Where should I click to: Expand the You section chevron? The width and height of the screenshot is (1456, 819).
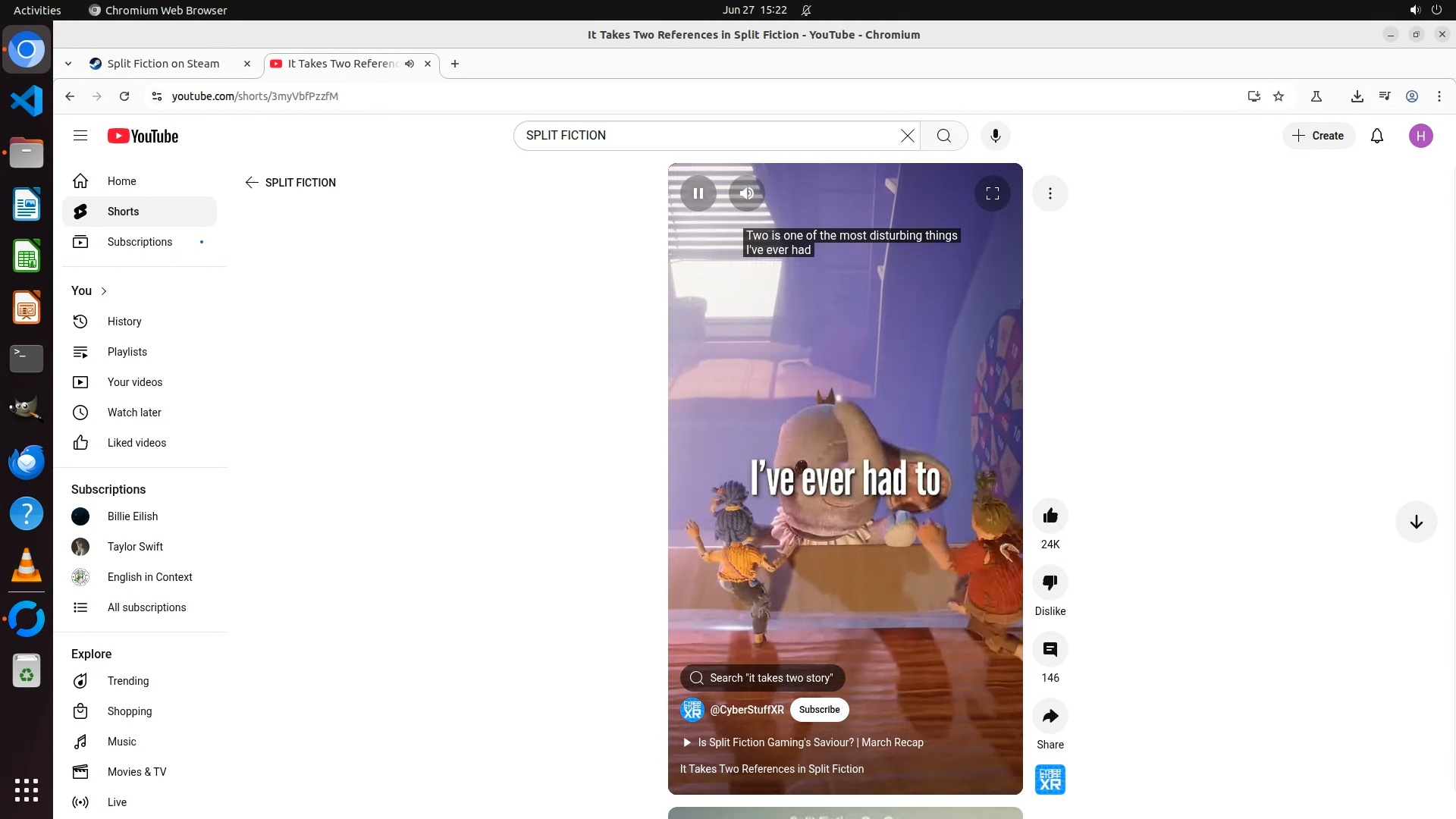(104, 291)
